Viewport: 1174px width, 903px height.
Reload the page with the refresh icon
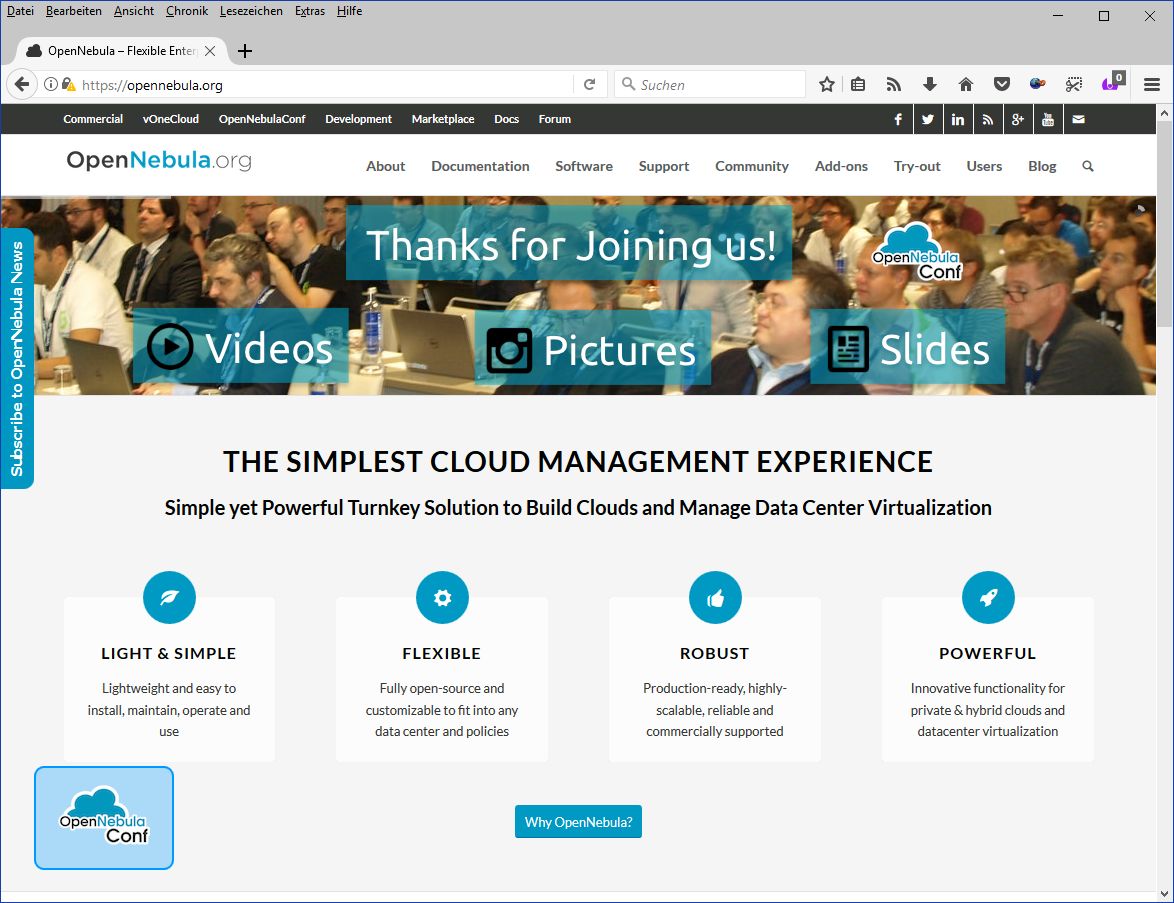click(x=589, y=85)
